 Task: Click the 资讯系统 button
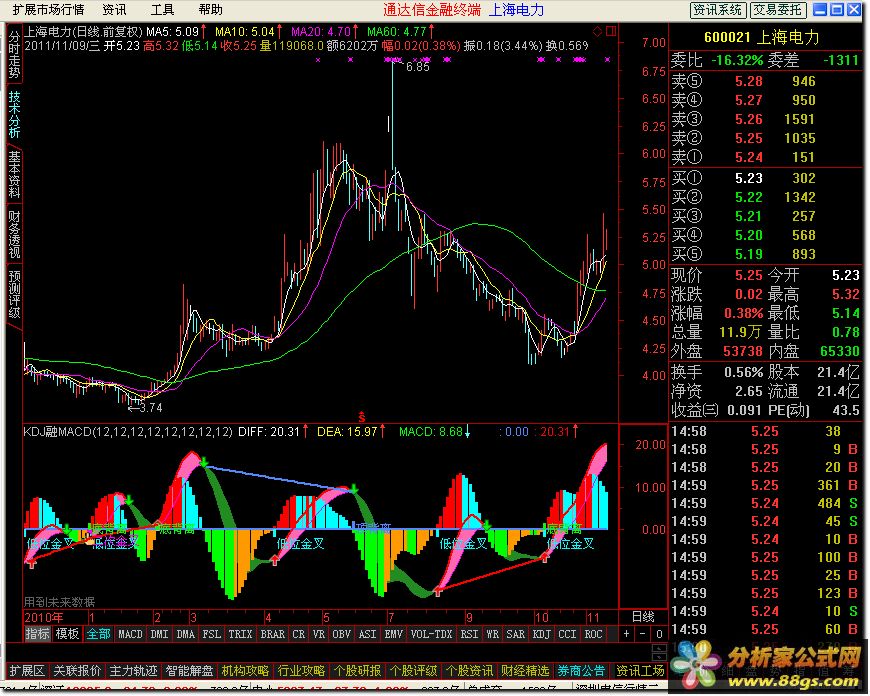coord(717,10)
